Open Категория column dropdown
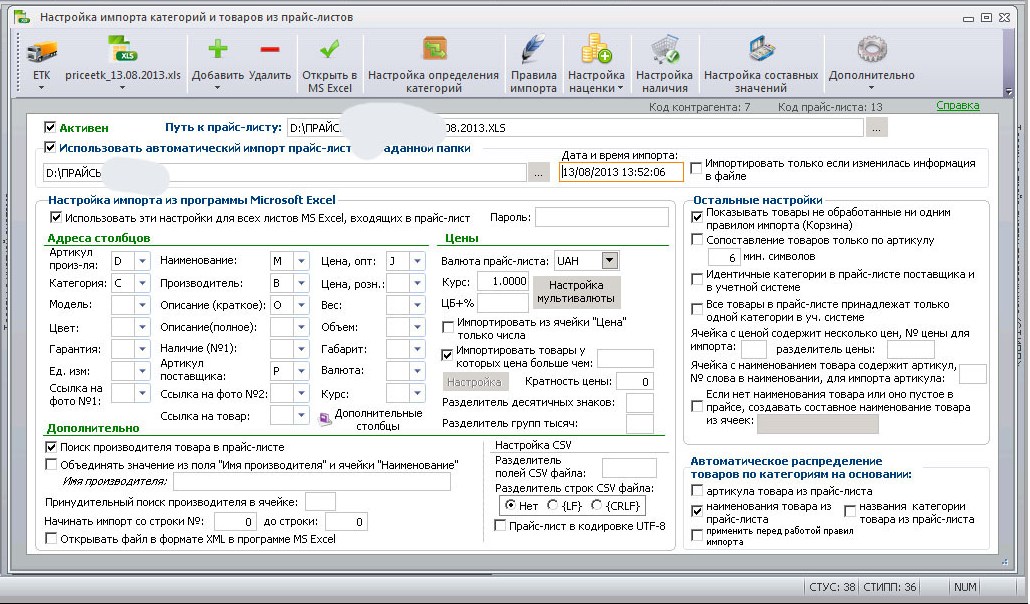Viewport: 1030px width, 604px height. [x=142, y=283]
